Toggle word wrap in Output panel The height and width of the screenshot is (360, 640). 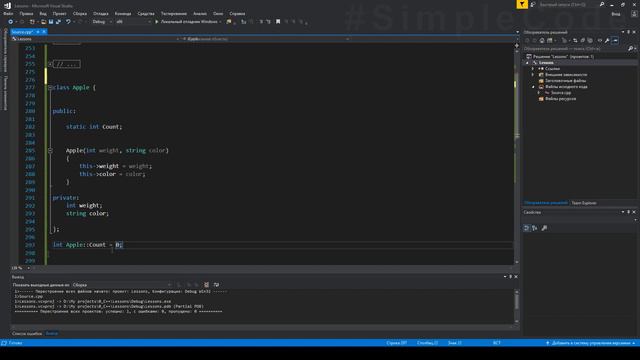tap(216, 285)
